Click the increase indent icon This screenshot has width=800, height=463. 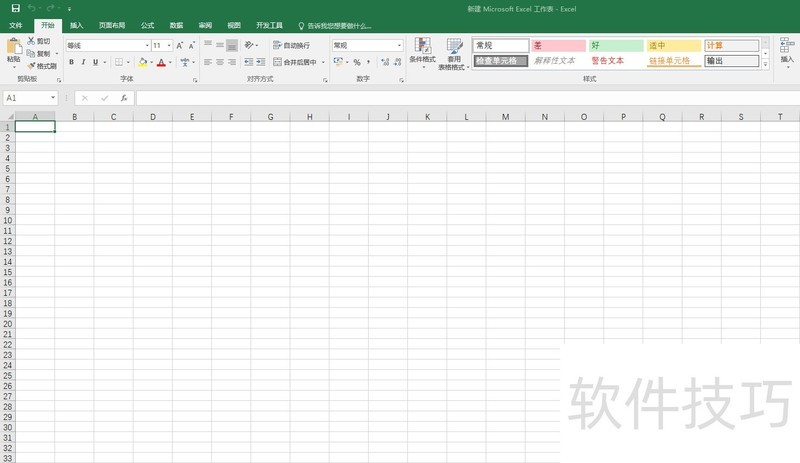pos(261,62)
